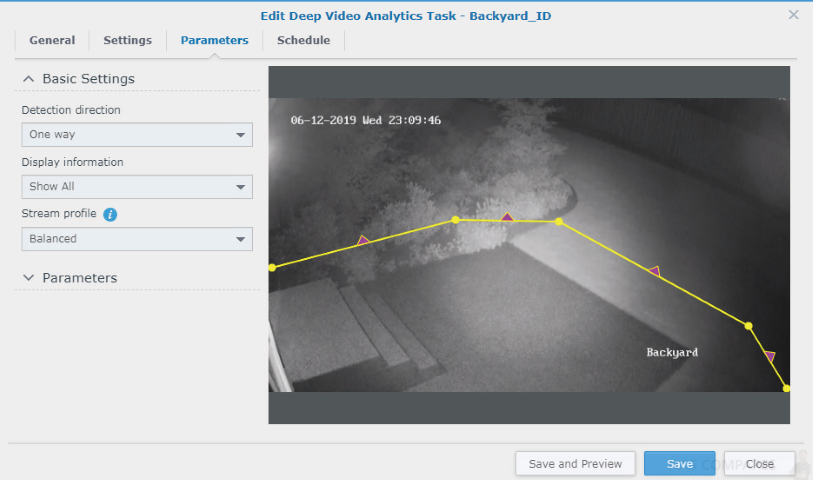The height and width of the screenshot is (480, 813).
Task: Click the Backyard camera label overlay
Action: tap(672, 352)
